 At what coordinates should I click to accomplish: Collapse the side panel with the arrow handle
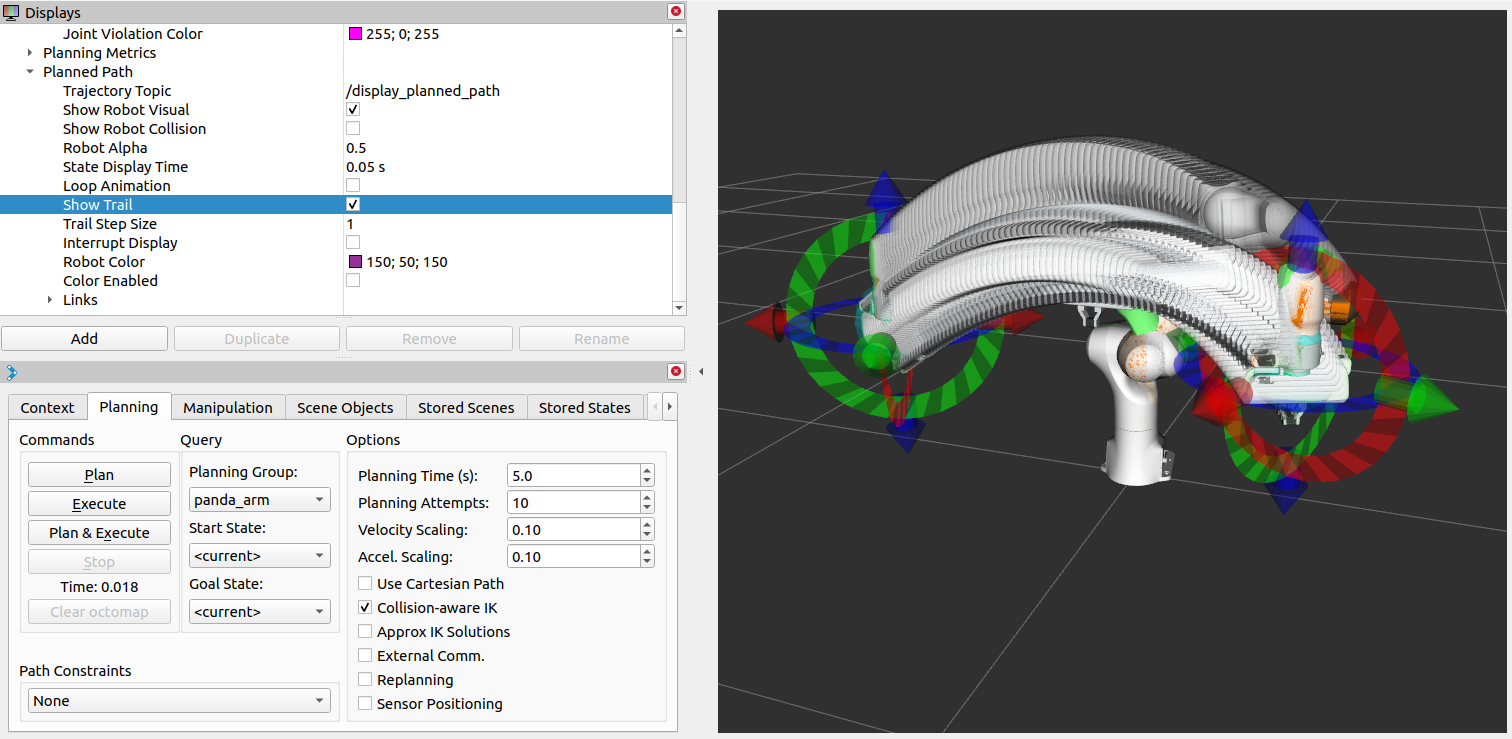(701, 372)
